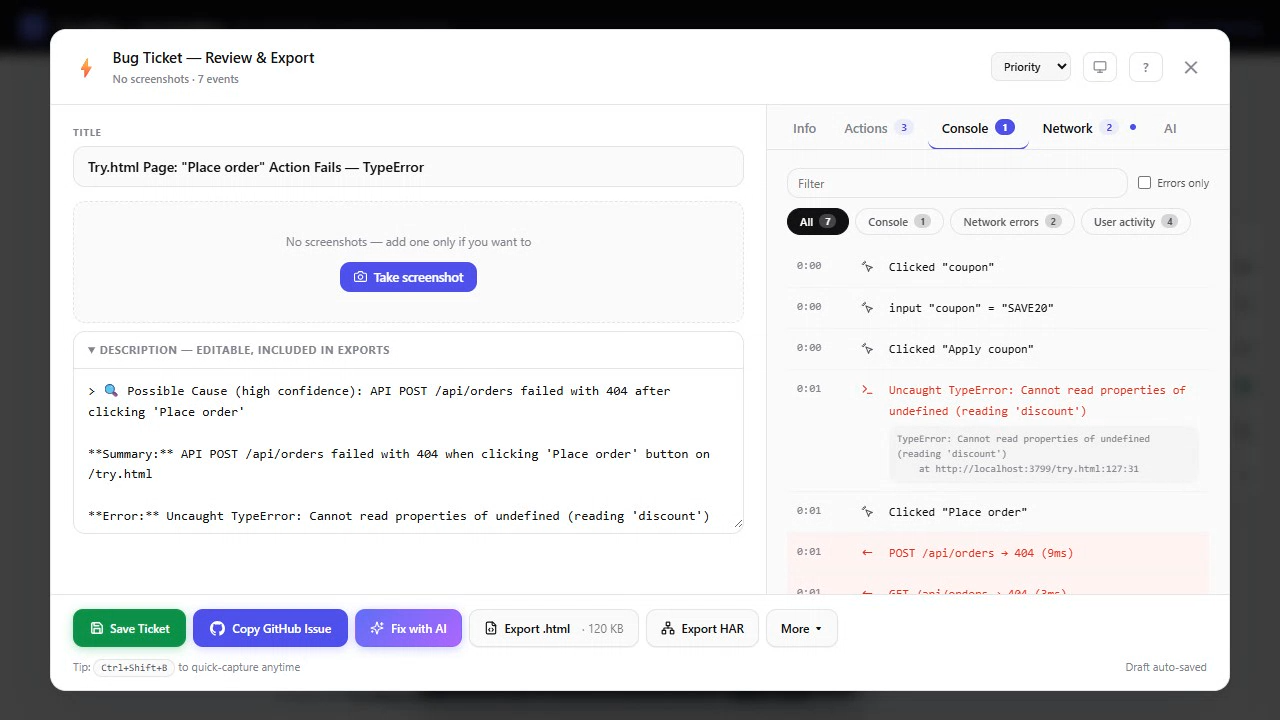
Task: Close the Bug Ticket dialog
Action: [x=1191, y=67]
